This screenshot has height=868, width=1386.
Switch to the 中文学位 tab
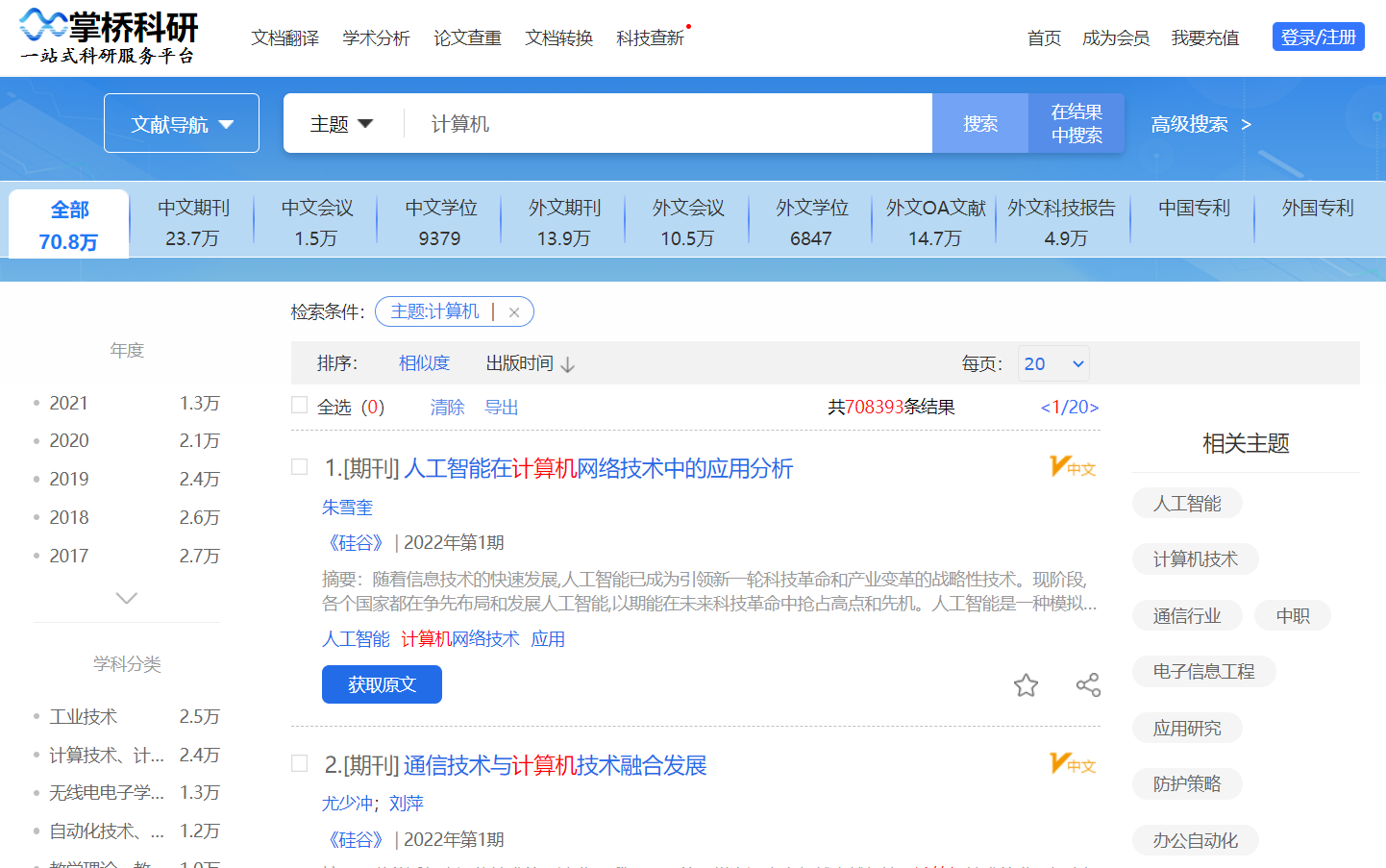coord(440,223)
